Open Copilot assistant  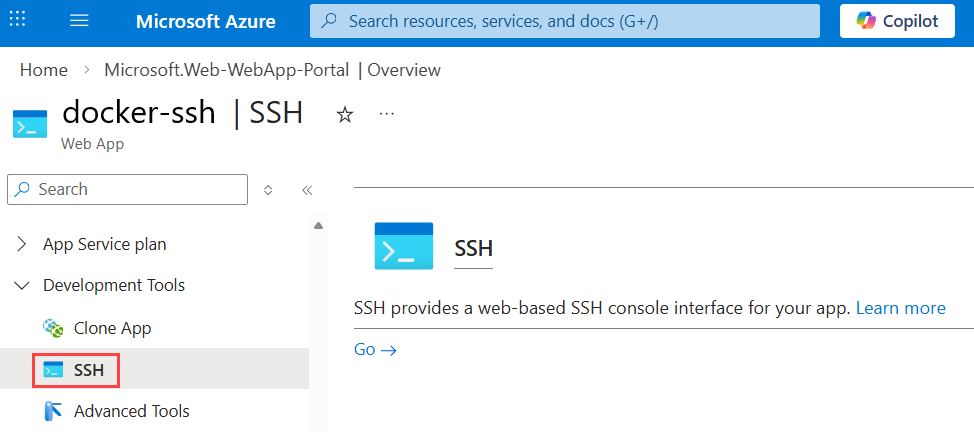[x=897, y=21]
